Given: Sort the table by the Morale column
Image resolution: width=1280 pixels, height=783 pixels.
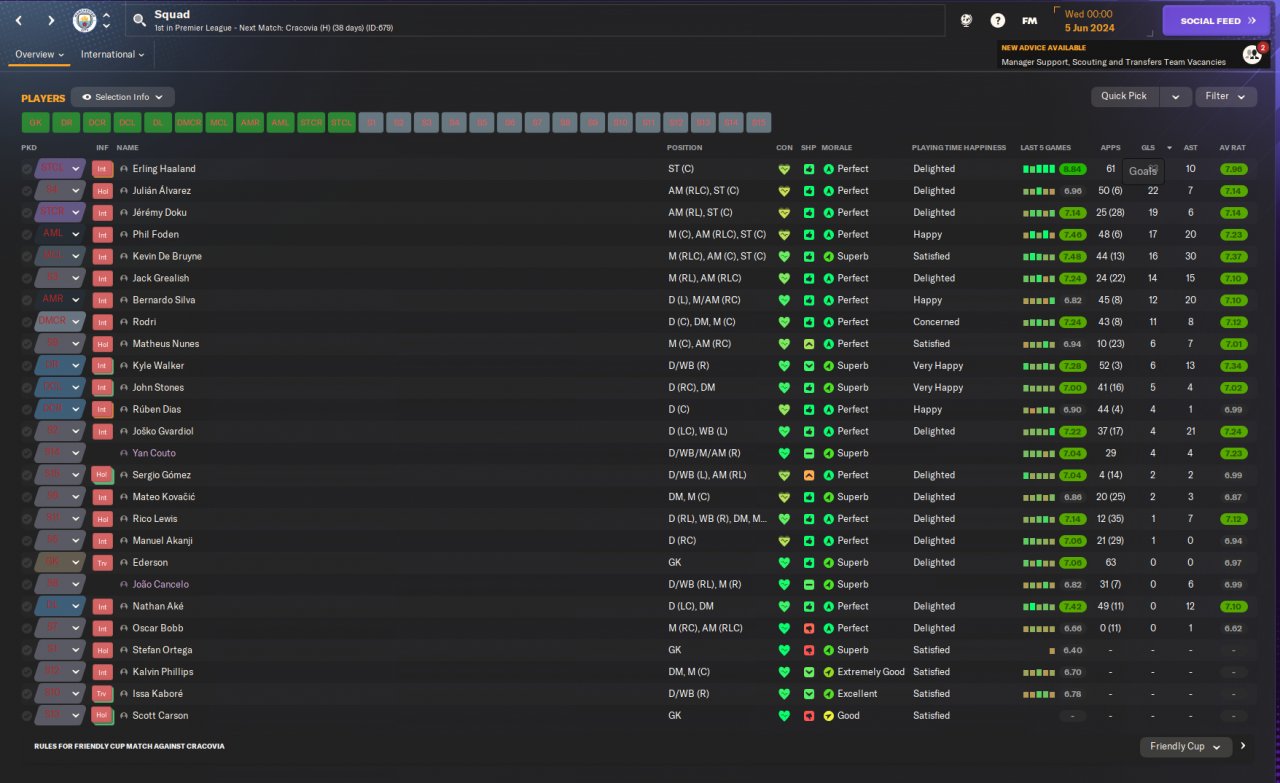Looking at the screenshot, I should 837,148.
